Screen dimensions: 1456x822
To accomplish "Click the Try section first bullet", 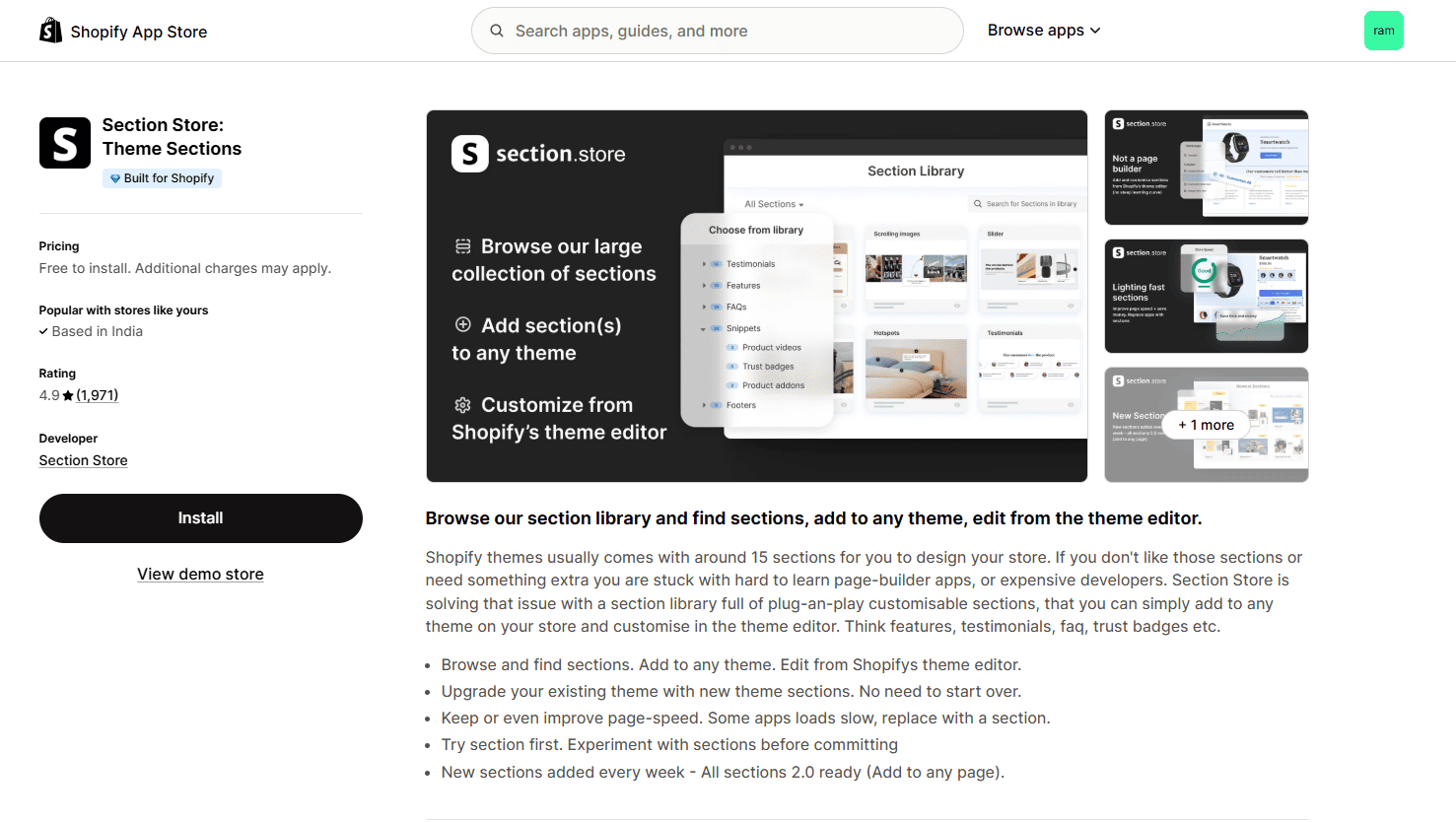I will point(670,745).
